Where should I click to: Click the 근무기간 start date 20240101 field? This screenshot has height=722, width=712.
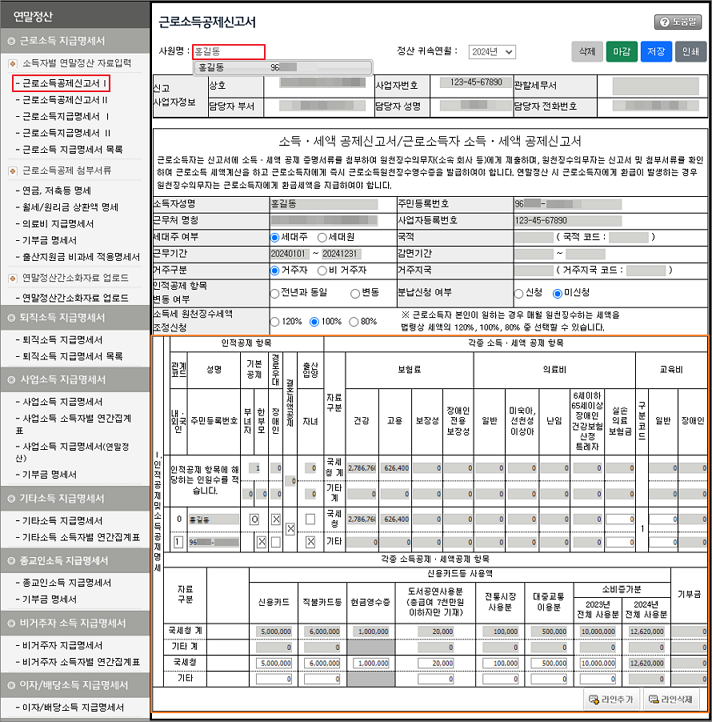coord(290,254)
